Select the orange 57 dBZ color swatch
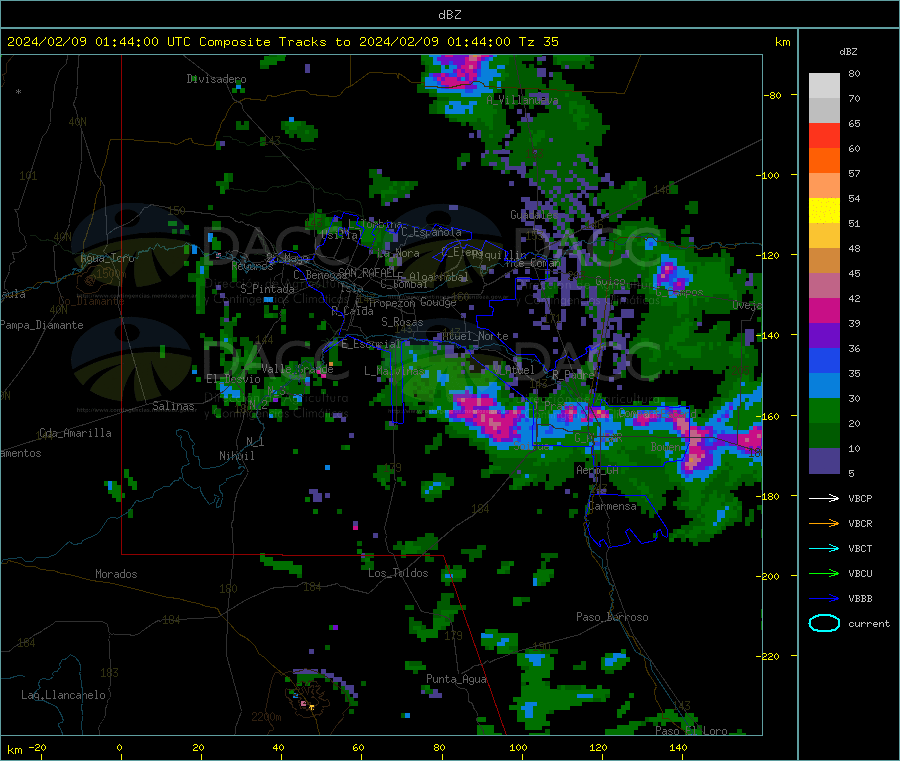Viewport: 900px width, 761px height. [x=824, y=161]
